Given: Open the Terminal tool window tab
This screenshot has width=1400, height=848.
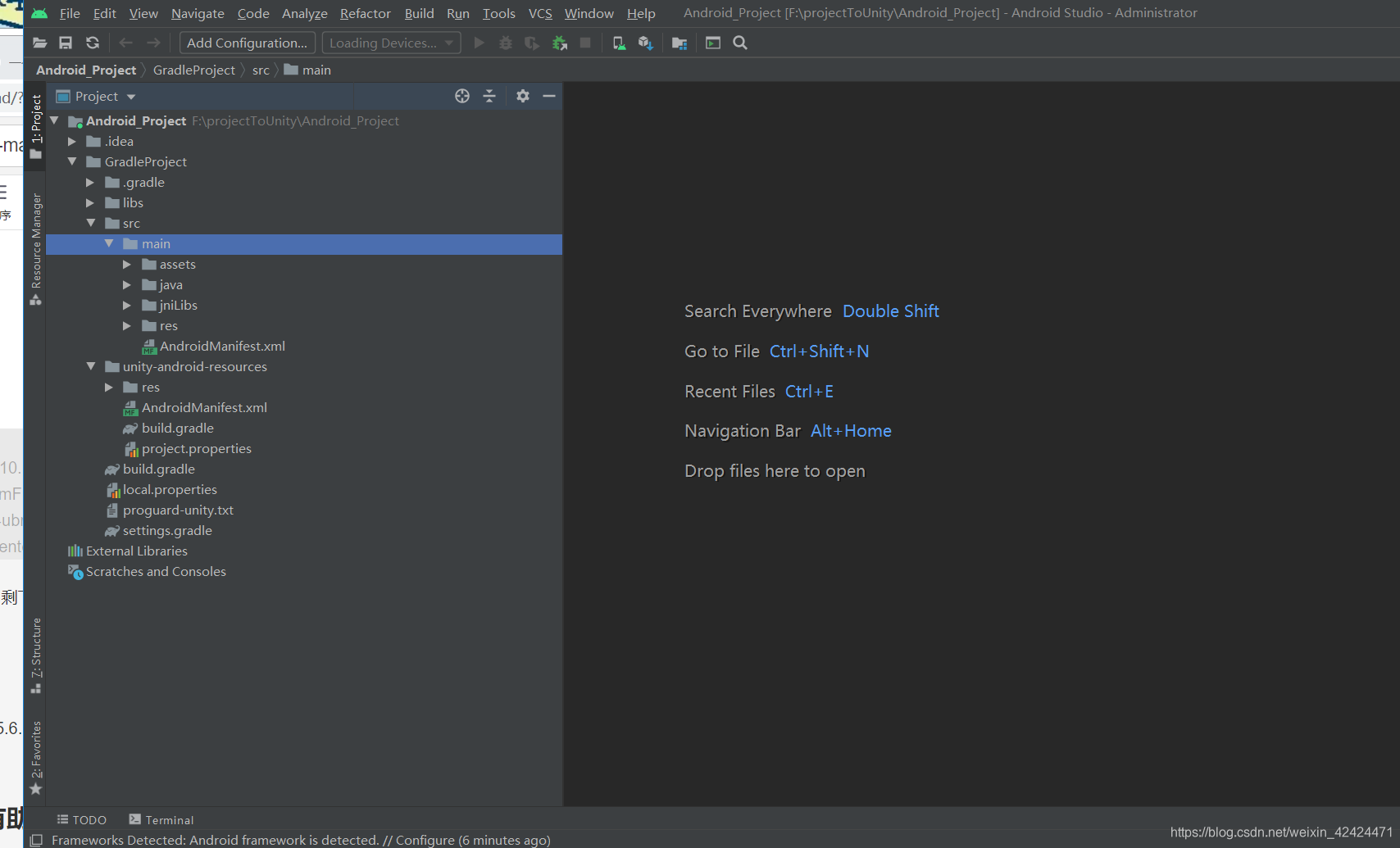Looking at the screenshot, I should 161,819.
